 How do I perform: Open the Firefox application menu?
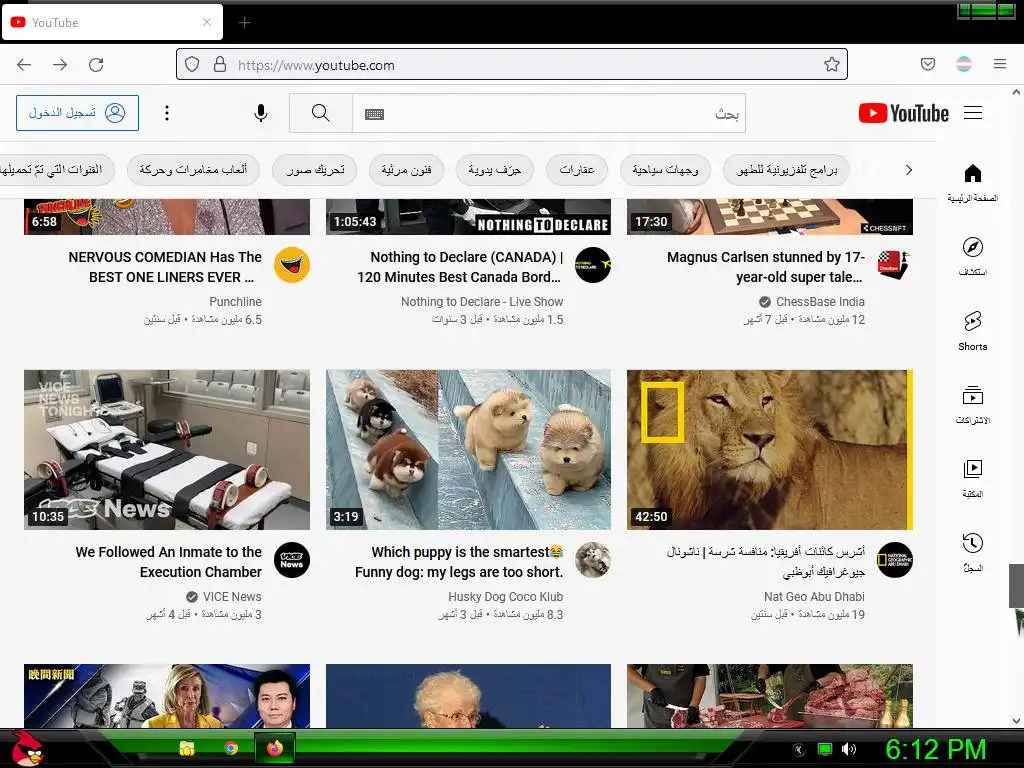click(1000, 64)
